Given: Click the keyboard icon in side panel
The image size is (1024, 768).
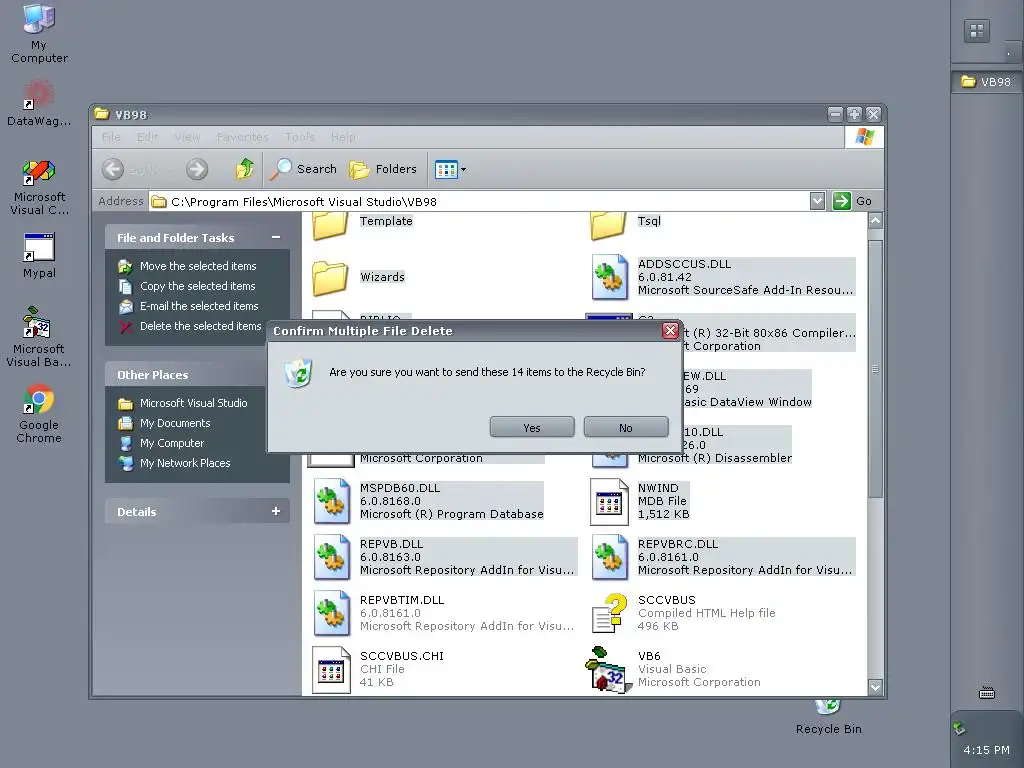Looking at the screenshot, I should pos(987,693).
